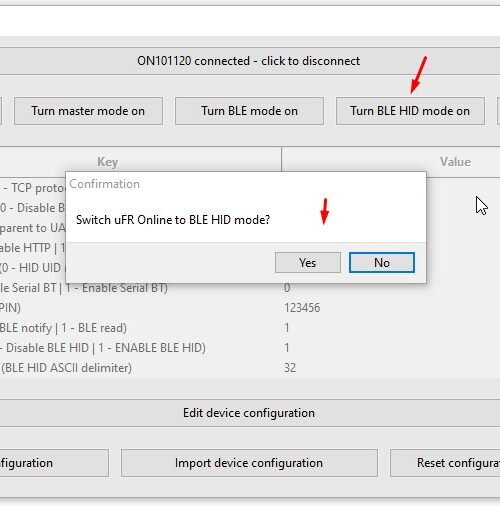Select the Enable Serial BT row
Viewport: 500px width, 506px height.
250,288
